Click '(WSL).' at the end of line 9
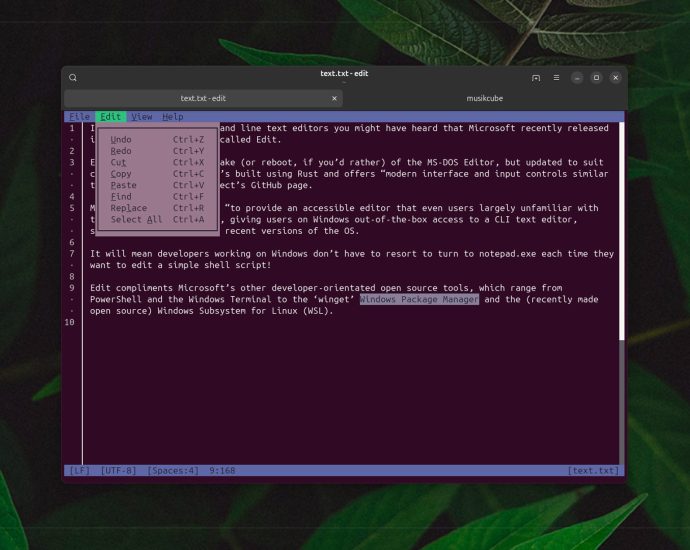Viewport: 690px width, 550px height. coord(318,311)
